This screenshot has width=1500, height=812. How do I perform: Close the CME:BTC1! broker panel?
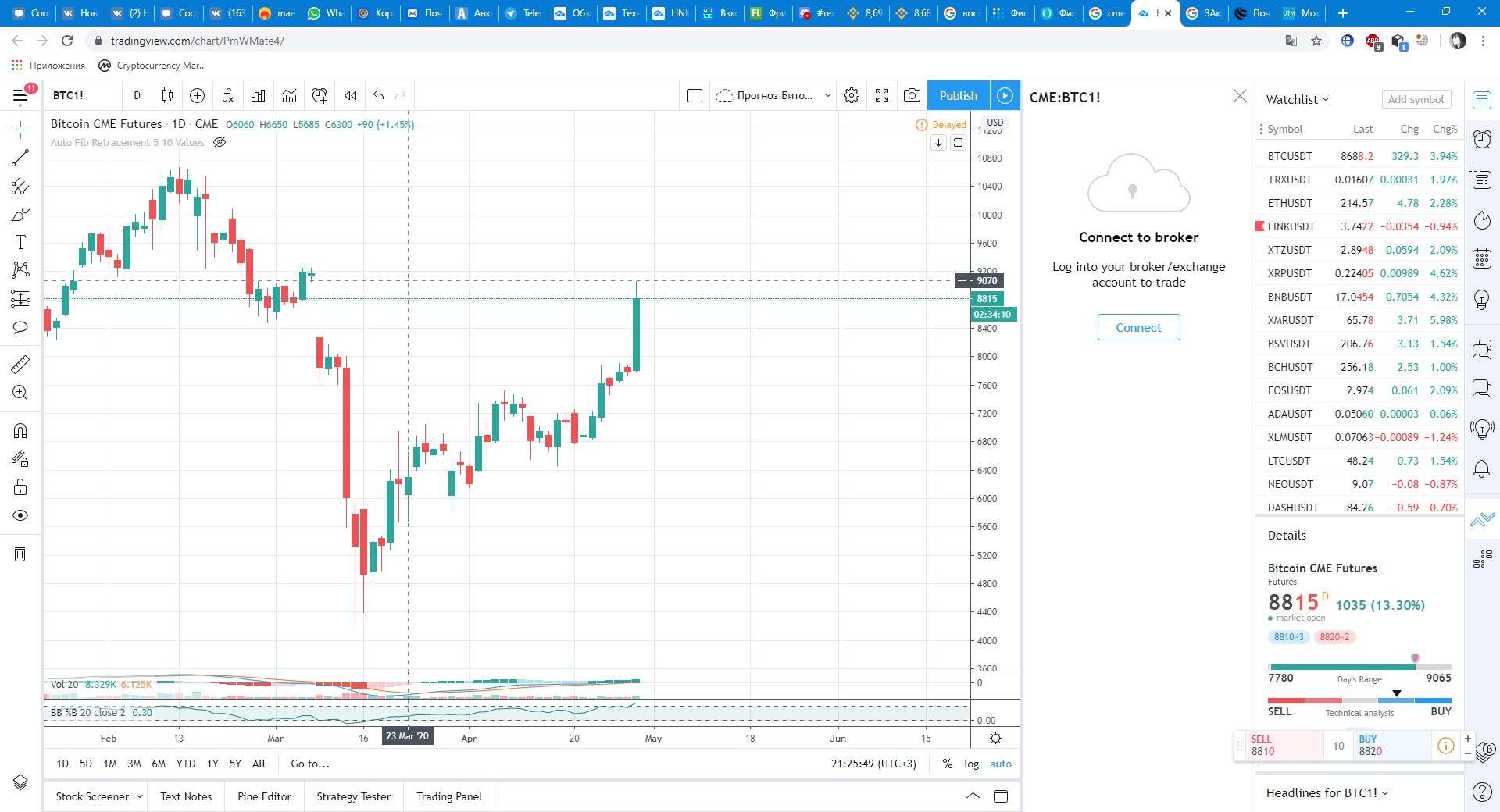click(1240, 96)
